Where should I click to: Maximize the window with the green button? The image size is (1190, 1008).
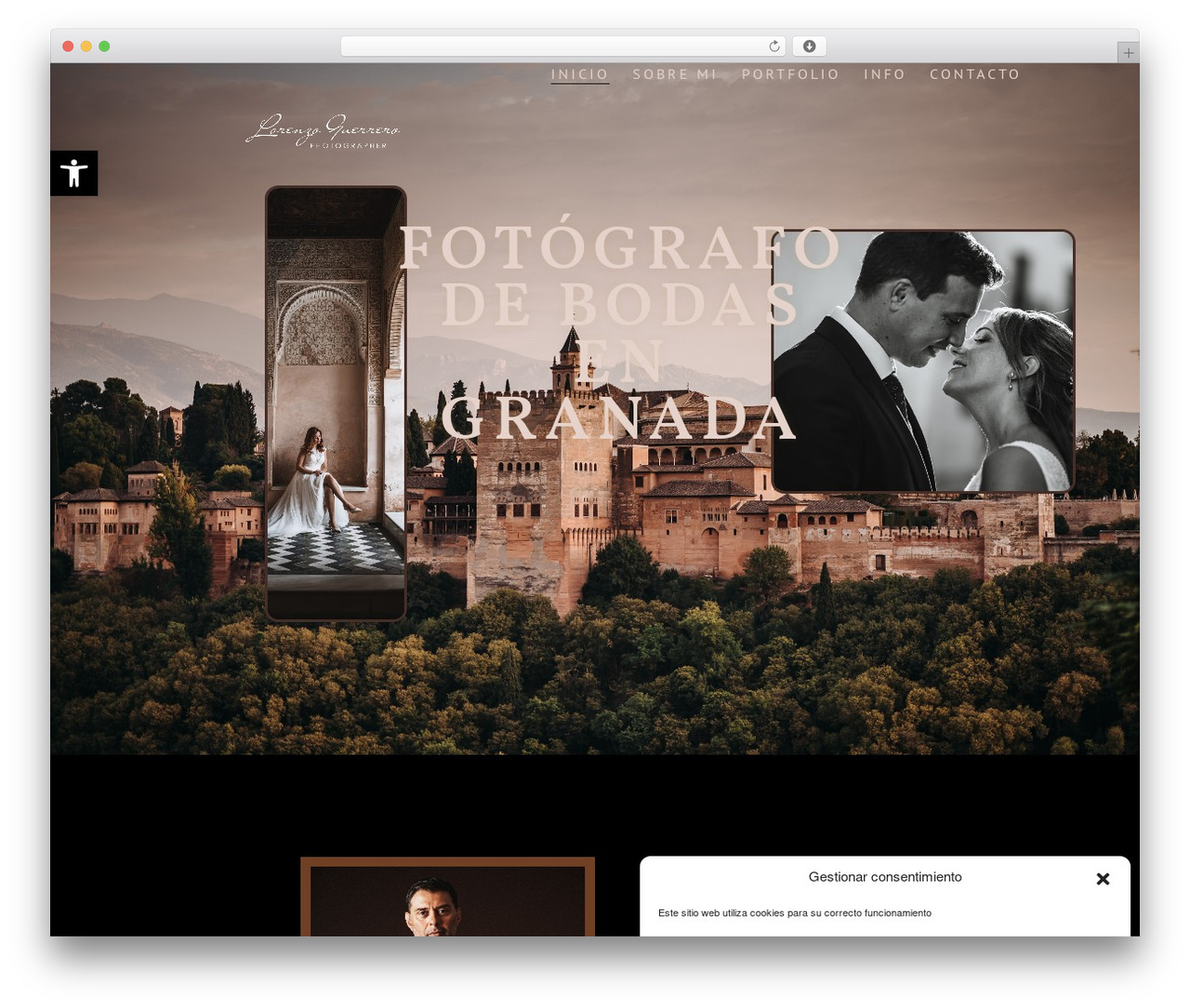click(104, 46)
